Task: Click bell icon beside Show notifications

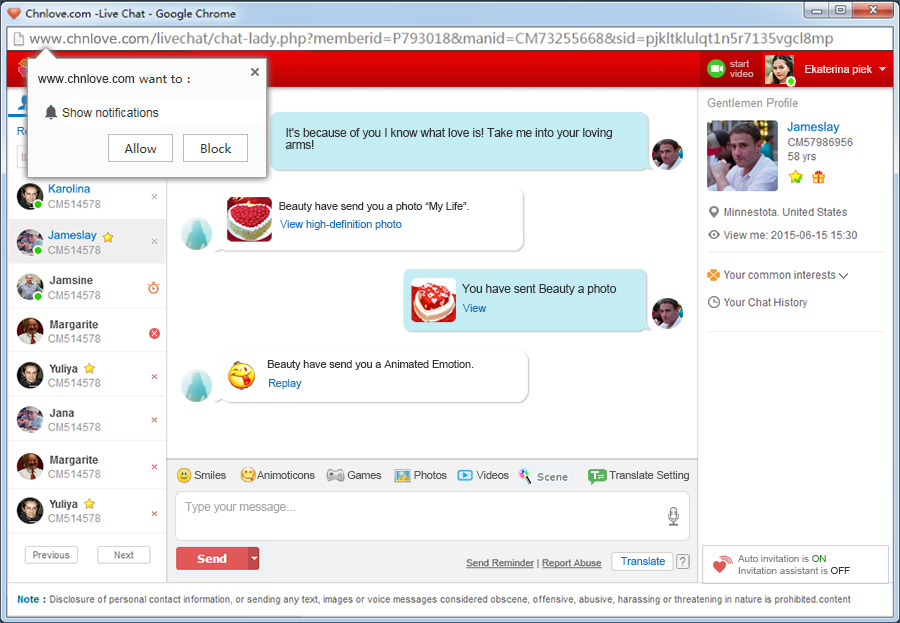Action: pos(51,112)
